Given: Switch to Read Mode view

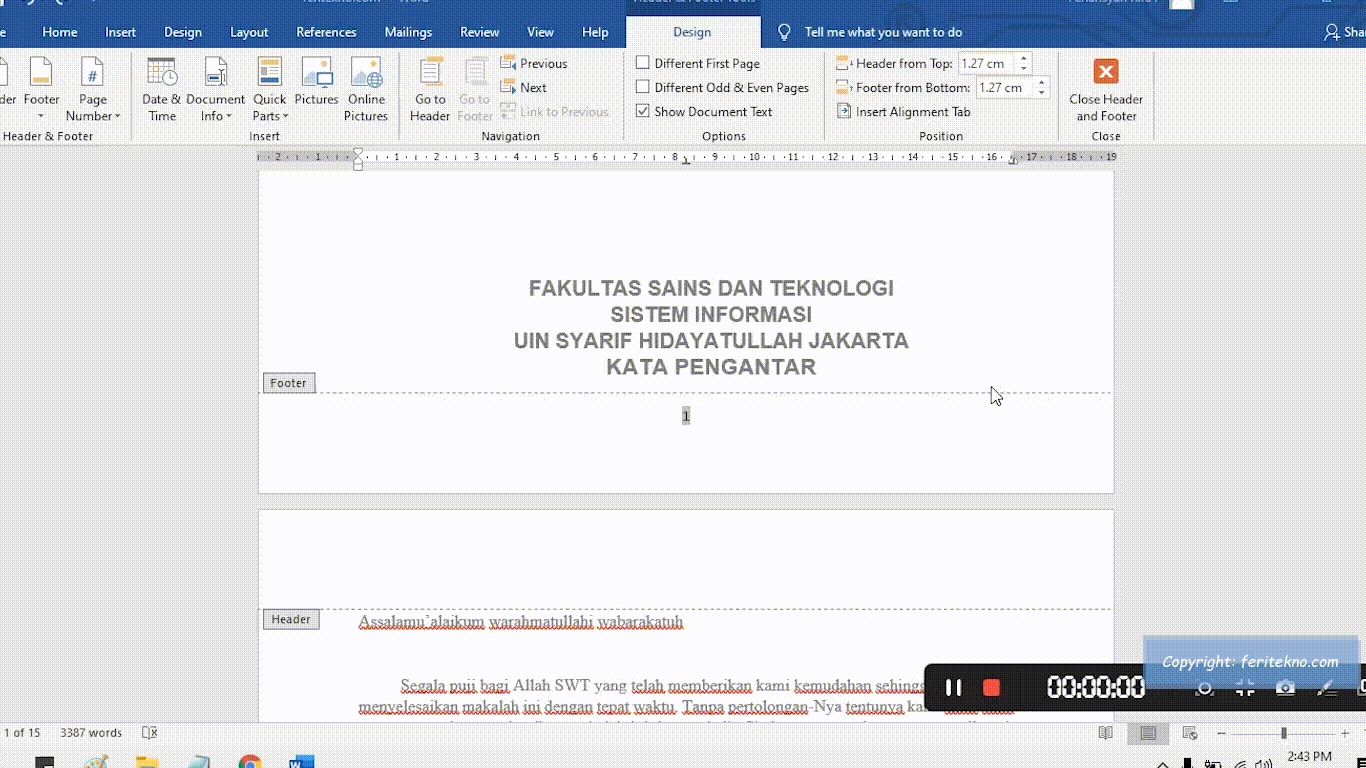Looking at the screenshot, I should click(x=1105, y=733).
